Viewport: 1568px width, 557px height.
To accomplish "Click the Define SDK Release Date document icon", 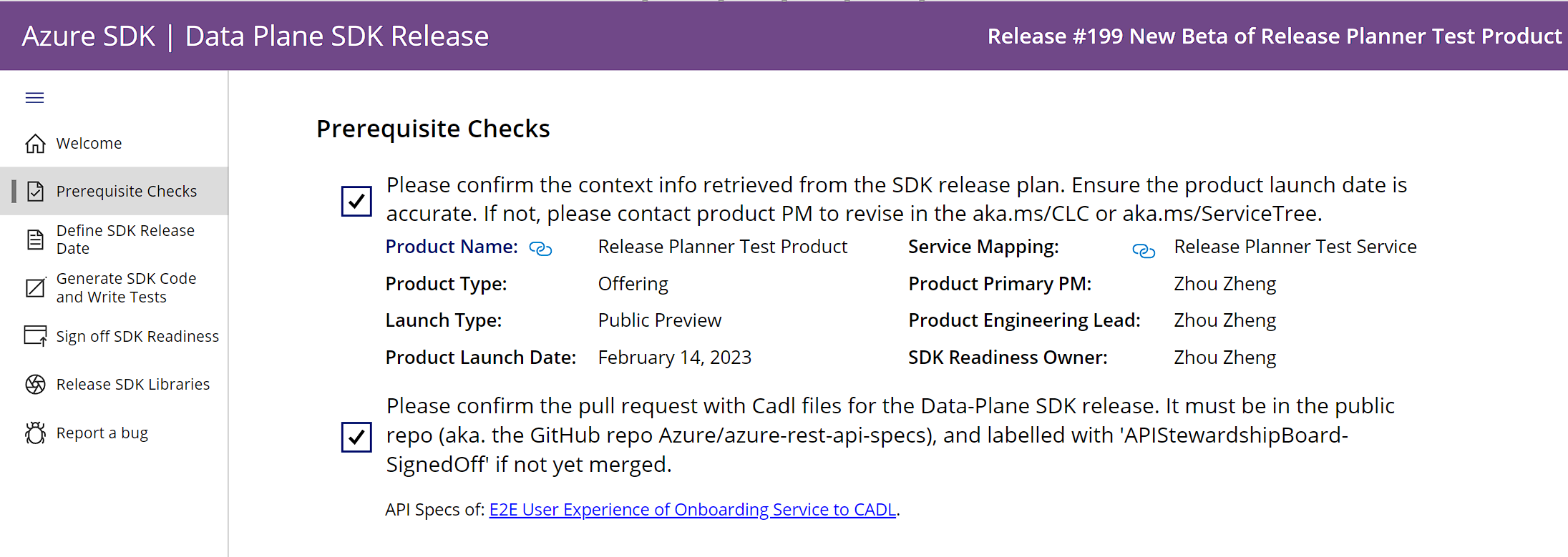I will pyautogui.click(x=35, y=240).
